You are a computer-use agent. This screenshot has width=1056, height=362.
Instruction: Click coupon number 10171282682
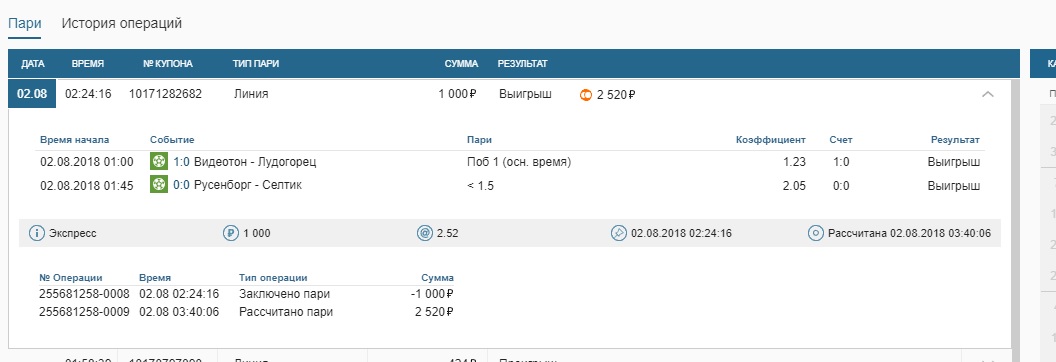coord(165,94)
